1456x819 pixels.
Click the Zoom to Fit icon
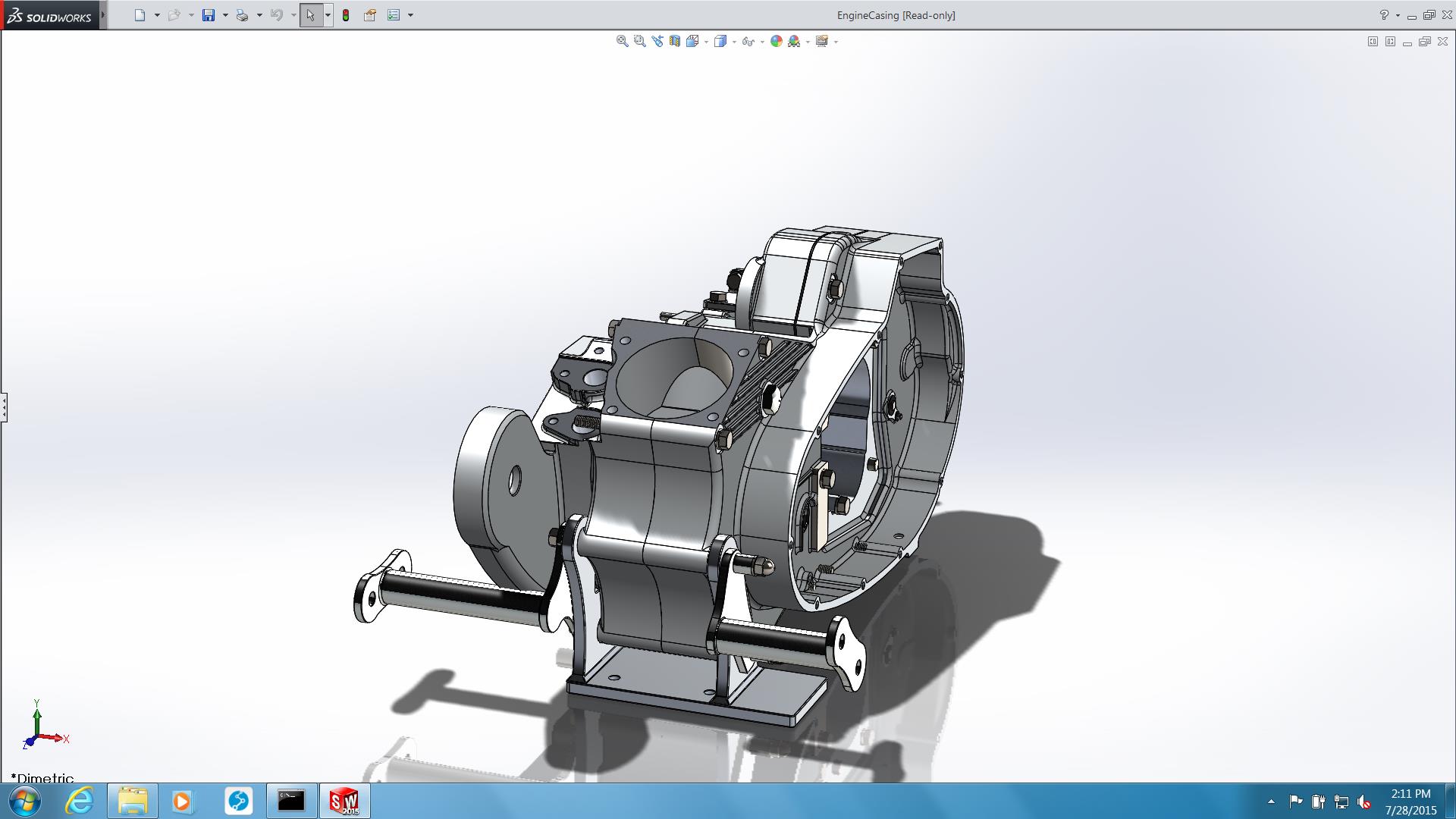[622, 42]
